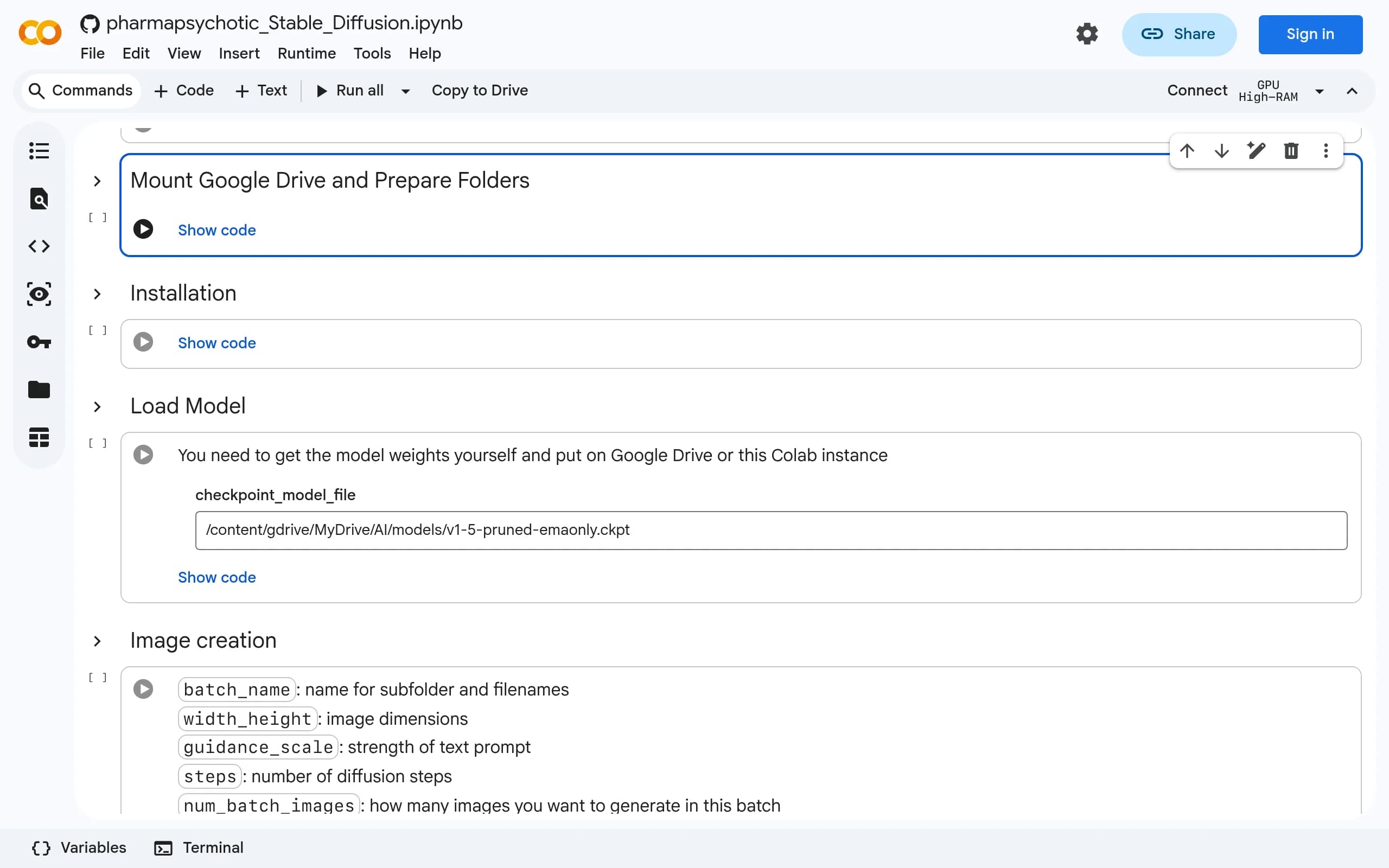
Task: Click Show code under Installation
Action: (x=217, y=343)
